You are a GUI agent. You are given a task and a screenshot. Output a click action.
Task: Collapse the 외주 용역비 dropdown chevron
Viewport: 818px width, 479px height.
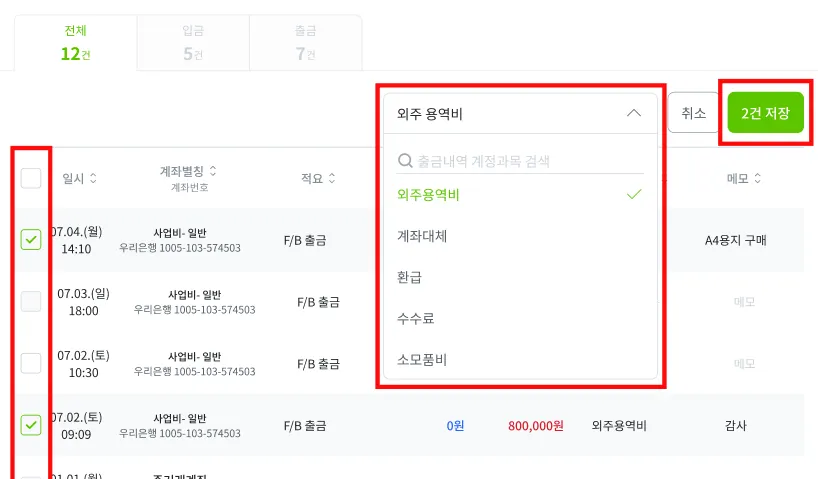tap(634, 114)
